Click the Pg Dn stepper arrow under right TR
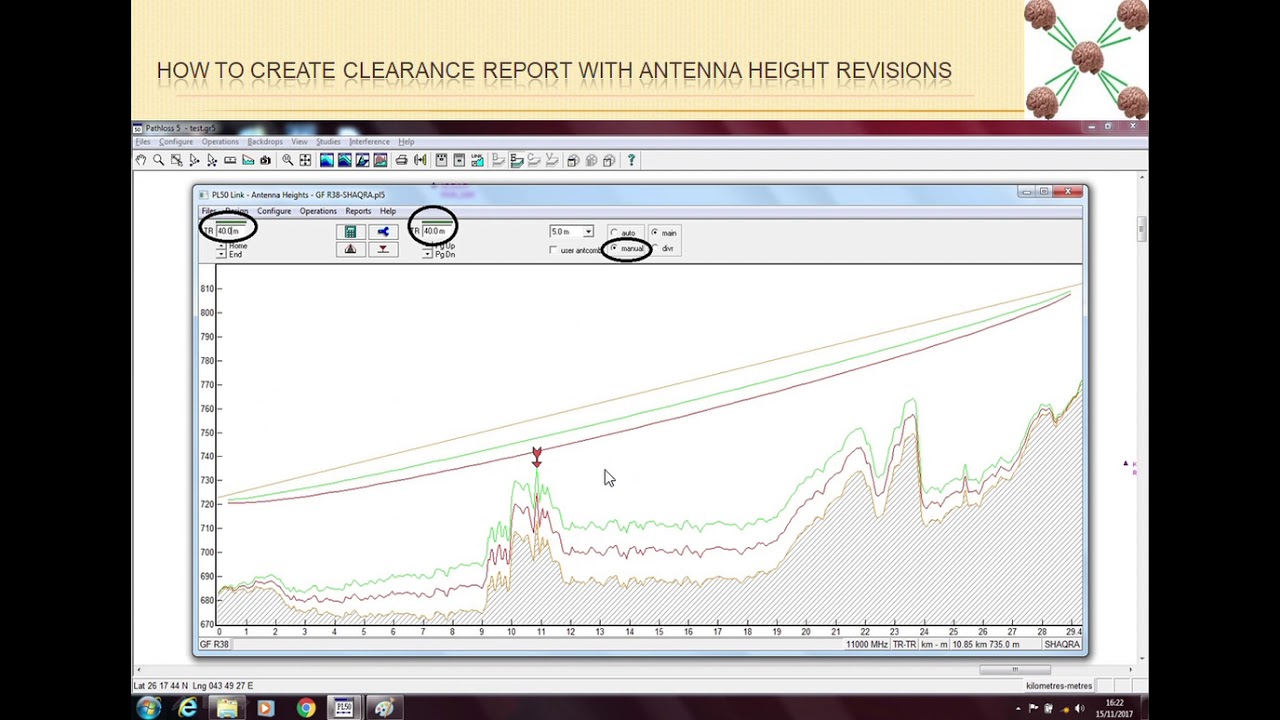The image size is (1280, 720). [427, 254]
